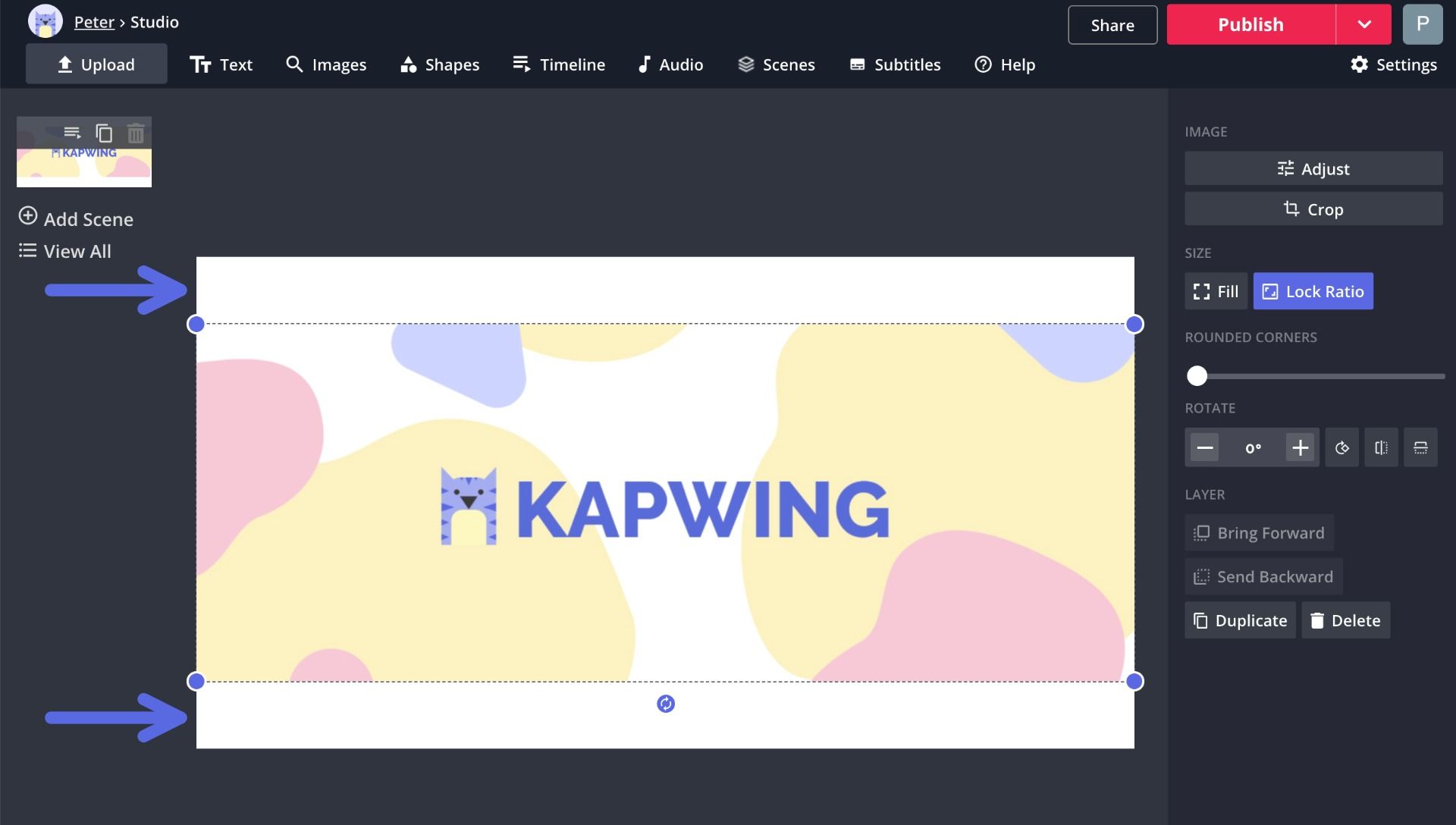Delete scene using thumbnail trash icon
This screenshot has height=825, width=1456.
[136, 133]
